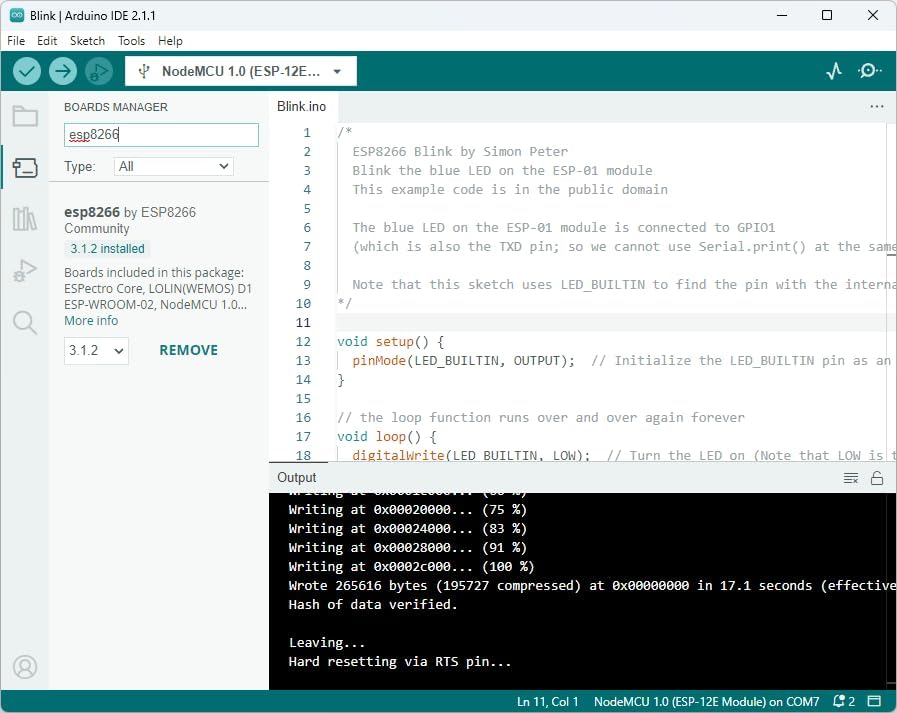Toggle the Boards Manager sidebar icon

(25, 168)
